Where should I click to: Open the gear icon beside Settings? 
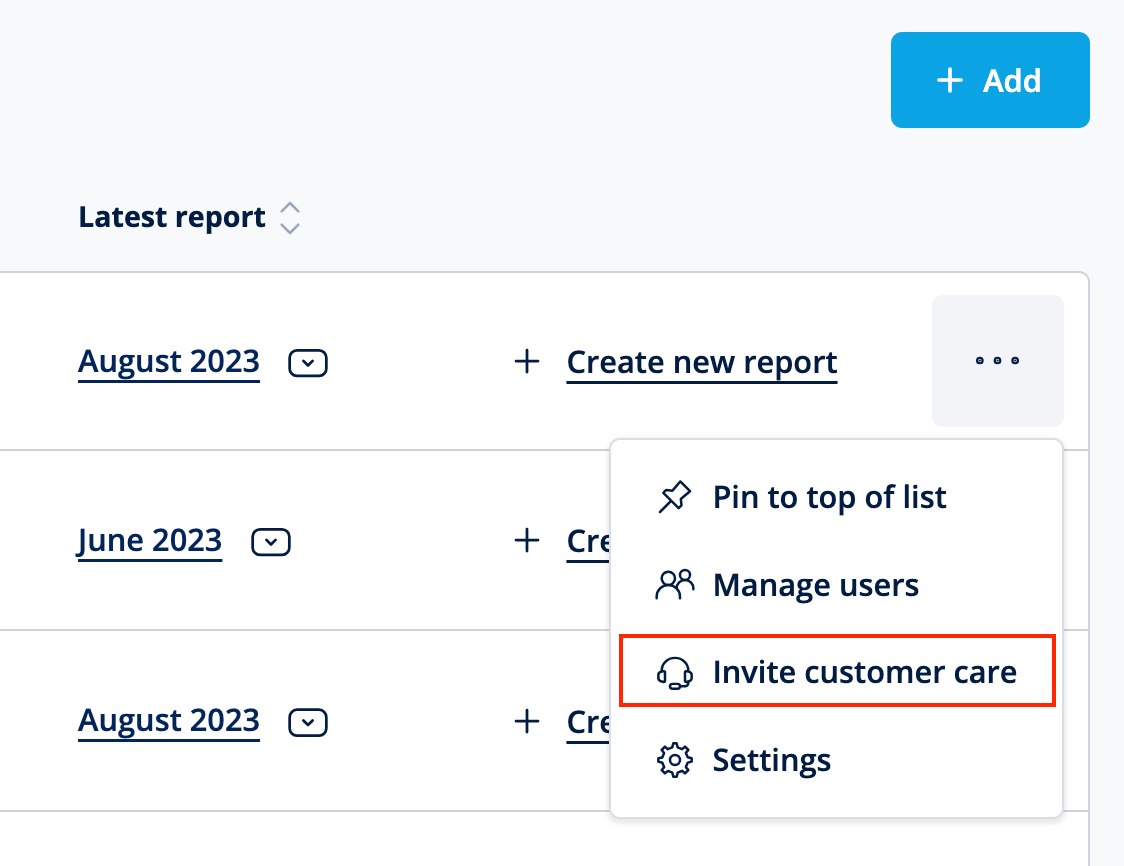(675, 760)
